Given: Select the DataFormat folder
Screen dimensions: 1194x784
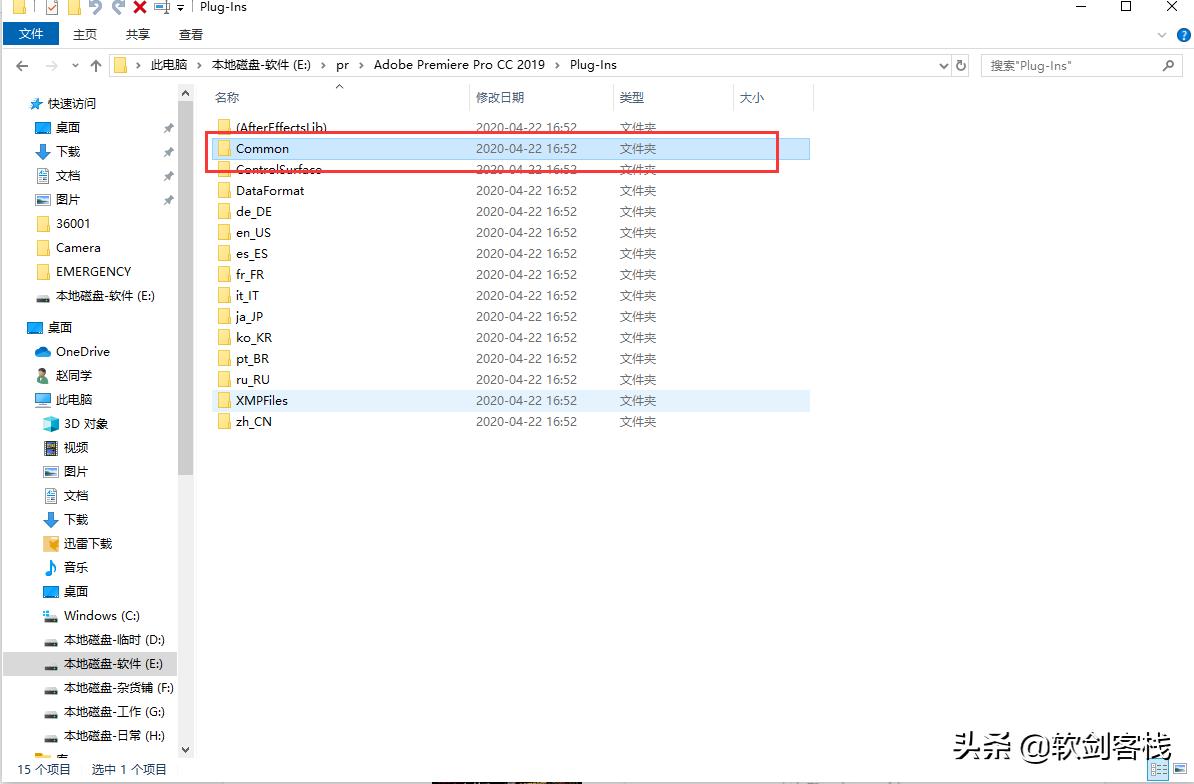Looking at the screenshot, I should click(x=510, y=190).
